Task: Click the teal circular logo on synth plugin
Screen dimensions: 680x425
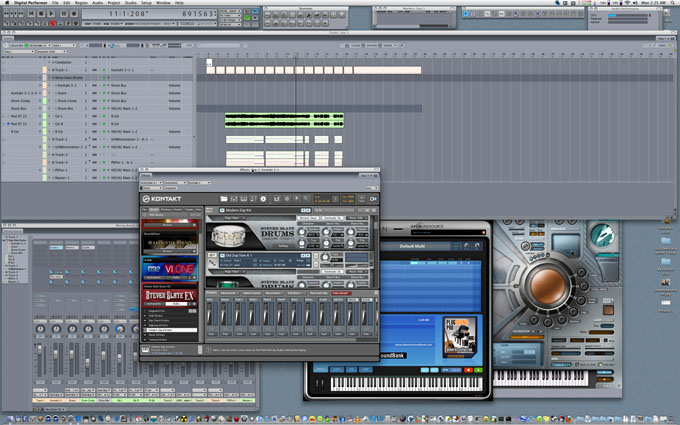Action: (x=603, y=236)
